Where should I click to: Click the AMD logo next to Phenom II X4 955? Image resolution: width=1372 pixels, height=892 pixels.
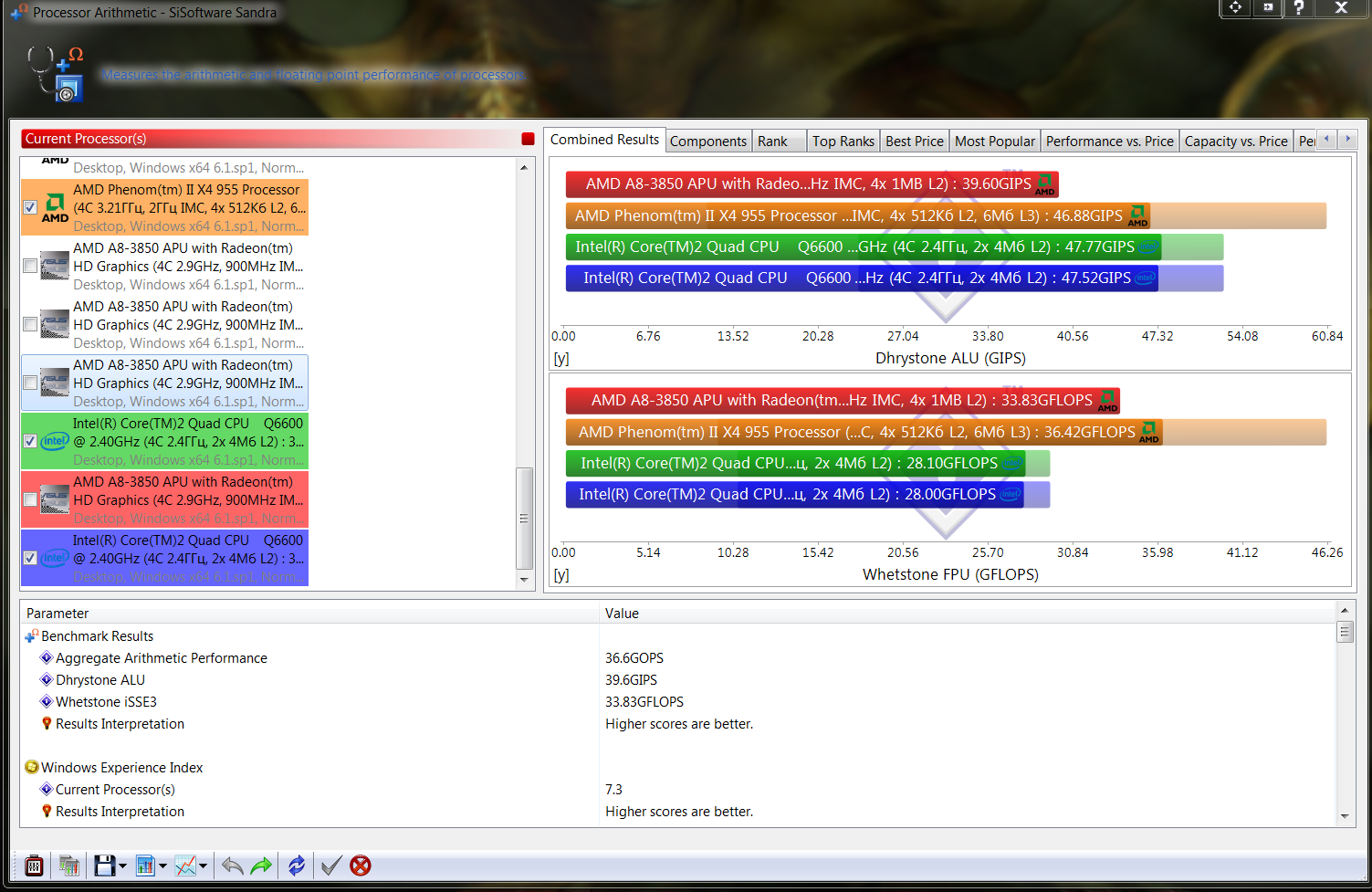55,208
